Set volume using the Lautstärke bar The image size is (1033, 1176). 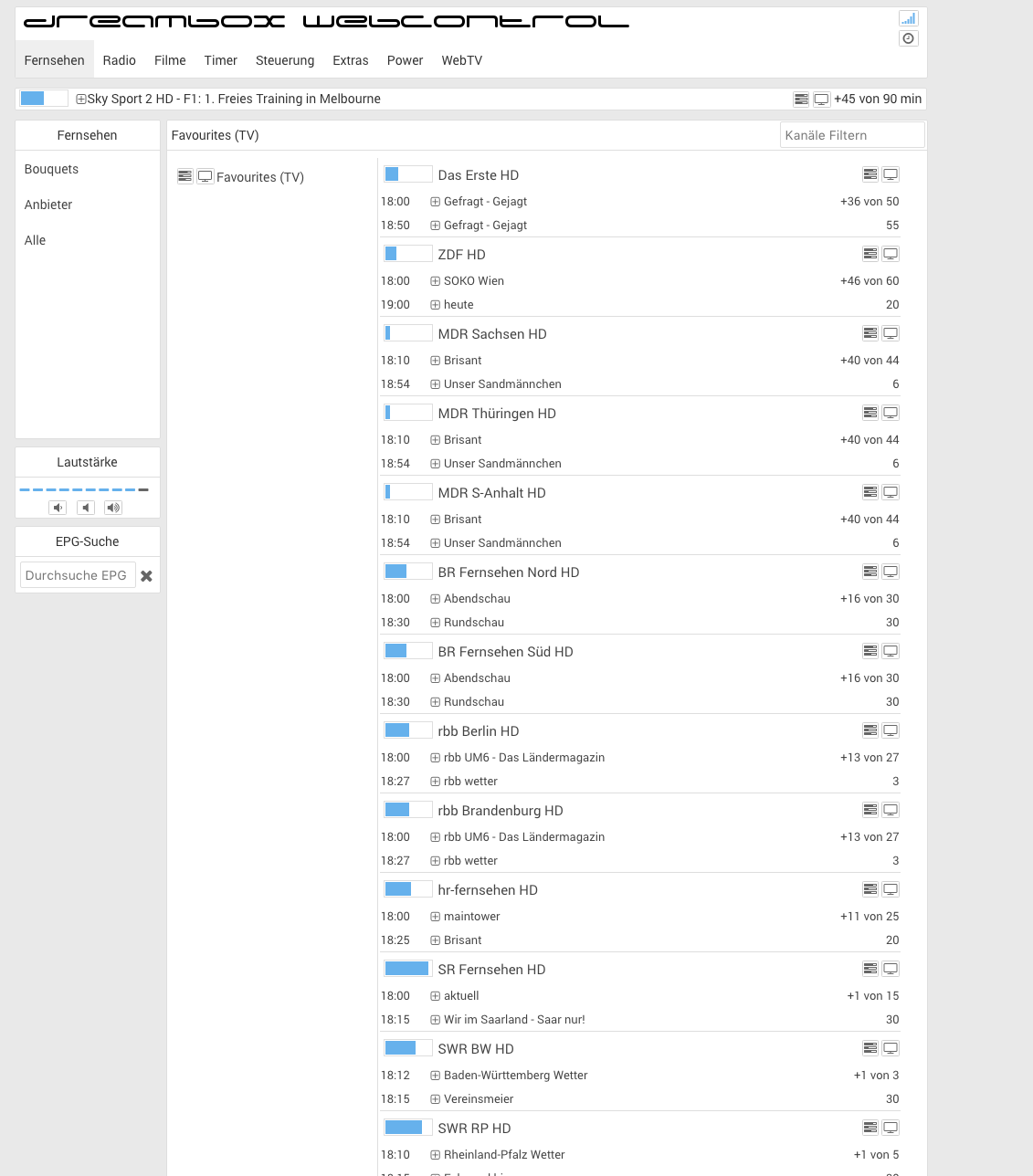[84, 490]
